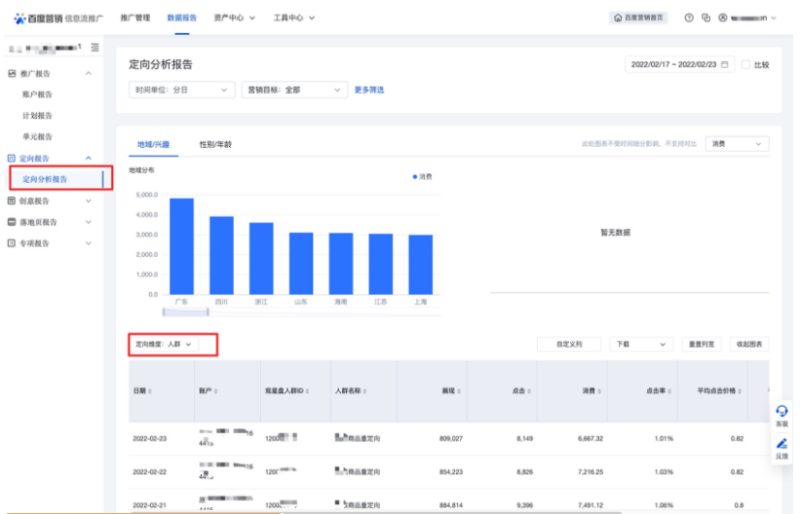Click the Baidu Marketing paw logo
Screen dimensions: 800x514
[20, 18]
